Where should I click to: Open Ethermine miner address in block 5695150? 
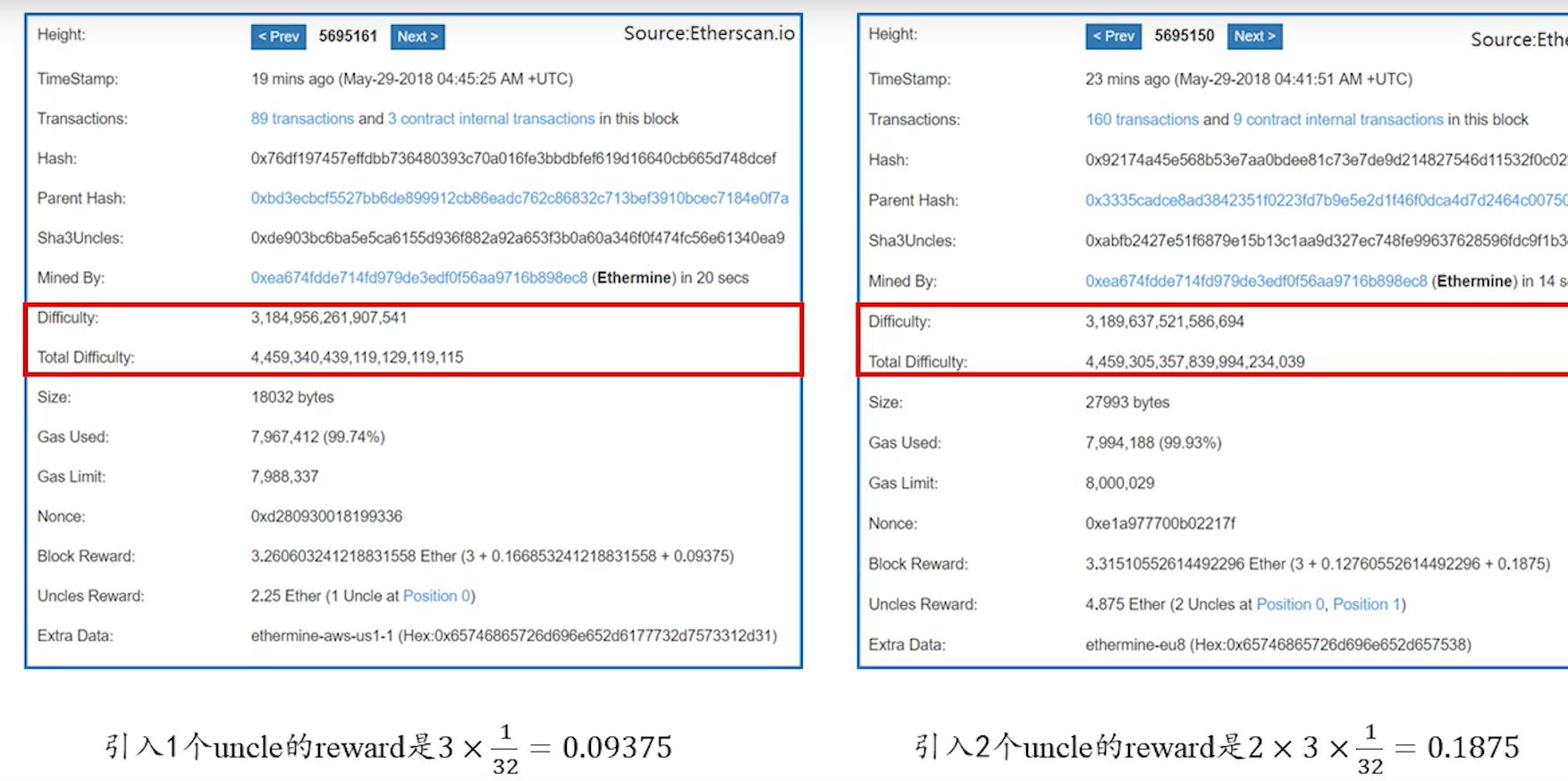tap(1256, 281)
